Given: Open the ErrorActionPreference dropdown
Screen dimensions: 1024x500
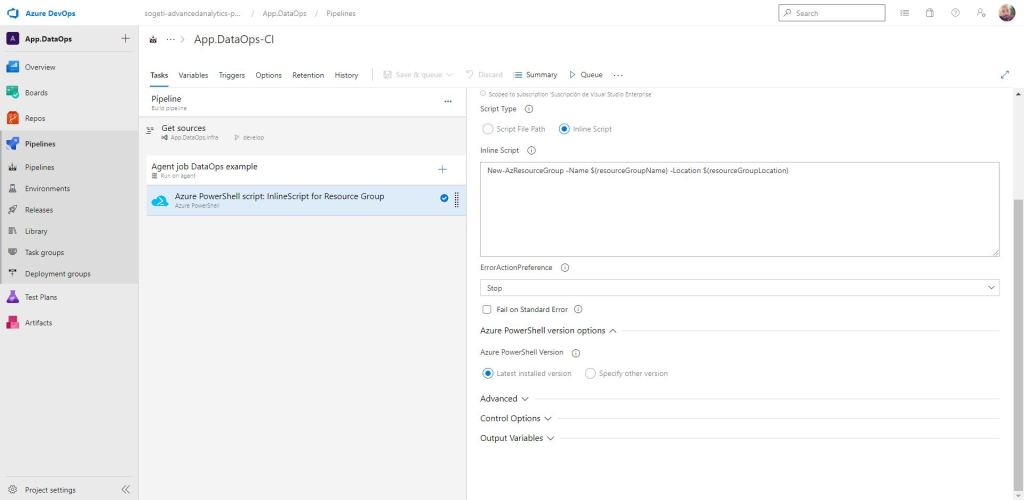Looking at the screenshot, I should tap(739, 288).
